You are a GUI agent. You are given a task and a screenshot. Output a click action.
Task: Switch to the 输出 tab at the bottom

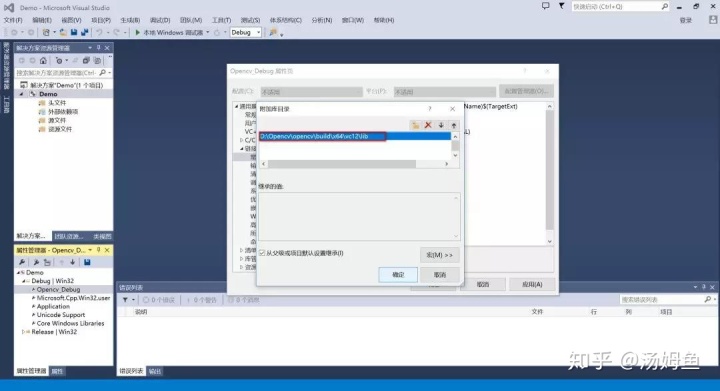155,371
